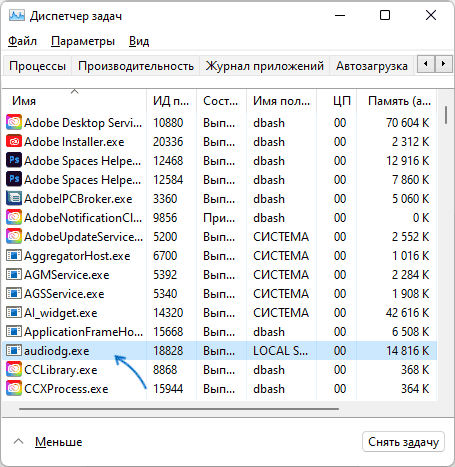This screenshot has width=455, height=467.
Task: Click the Photoshop icon for PID 12468
Action: (x=14, y=160)
